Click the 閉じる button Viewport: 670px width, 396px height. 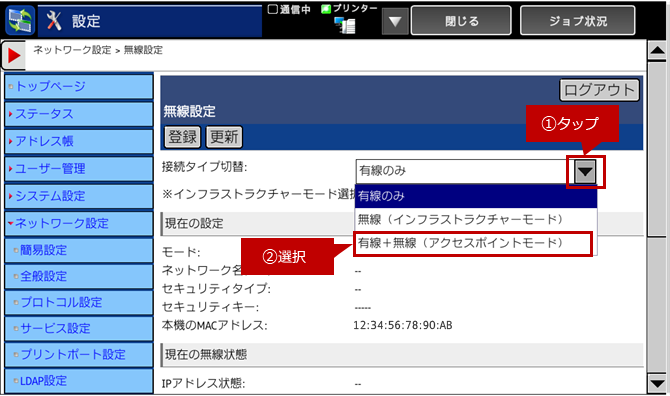tap(461, 21)
